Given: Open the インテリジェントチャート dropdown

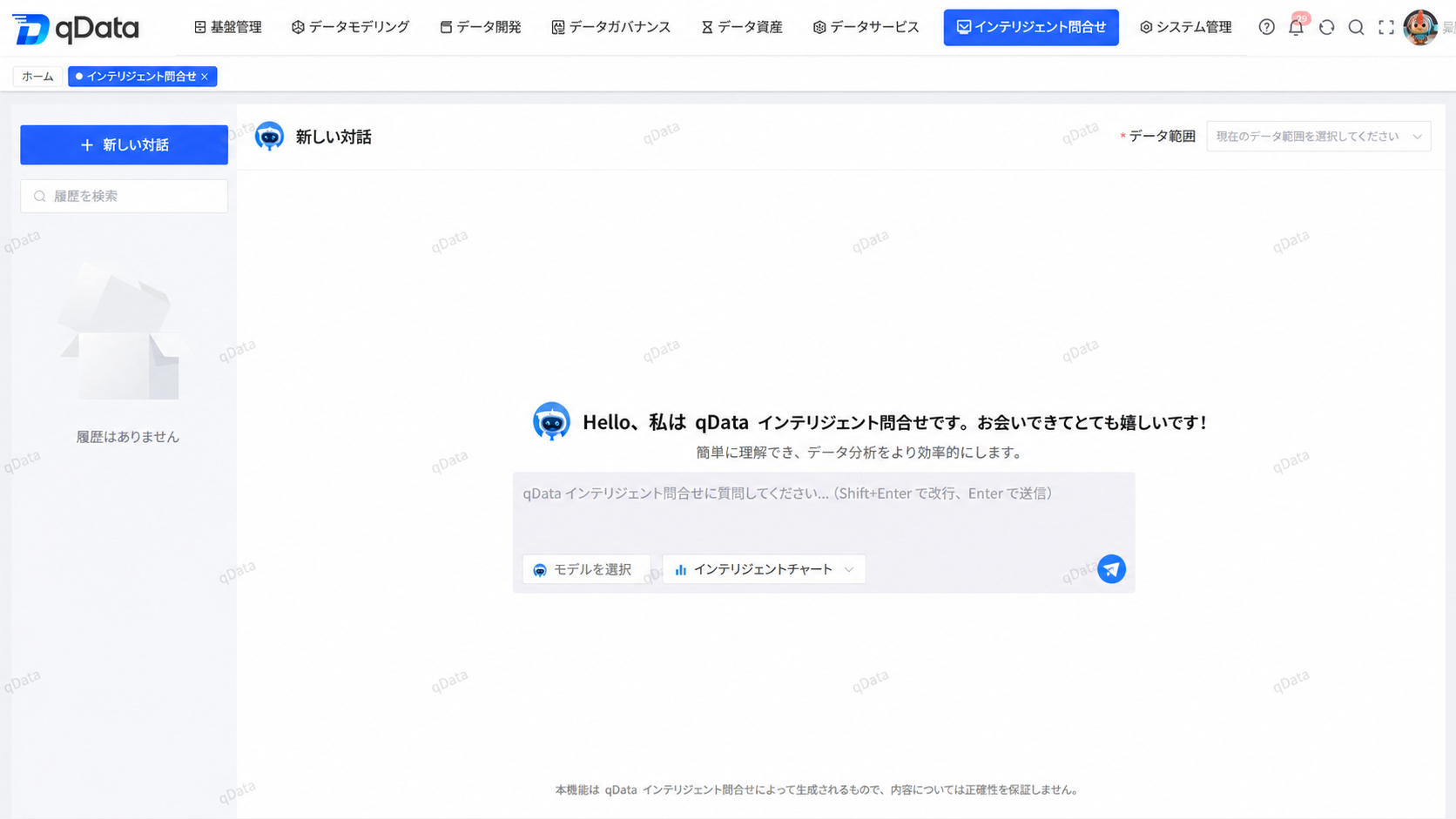Looking at the screenshot, I should pyautogui.click(x=764, y=569).
